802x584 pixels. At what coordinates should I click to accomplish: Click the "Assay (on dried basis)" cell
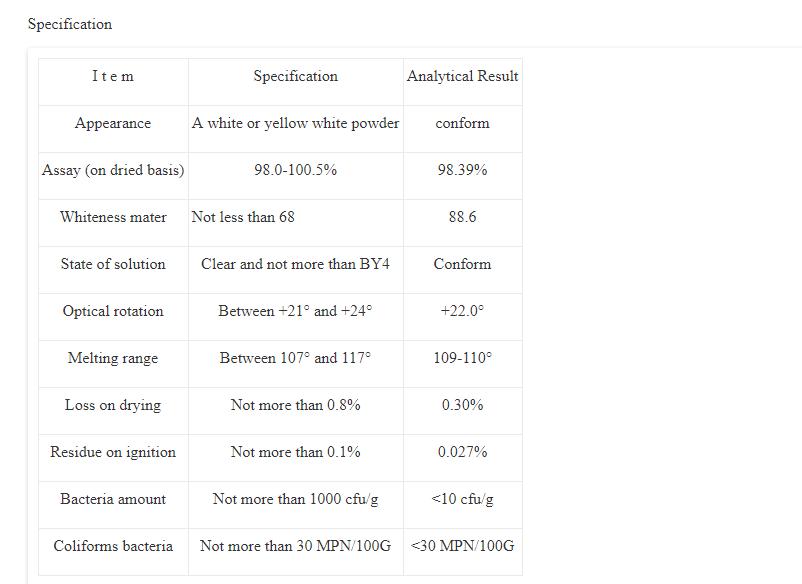[x=113, y=170]
